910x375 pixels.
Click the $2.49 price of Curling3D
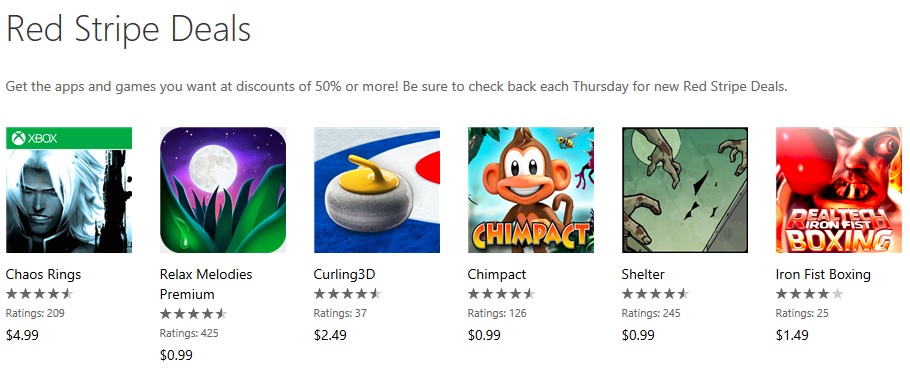tap(330, 336)
